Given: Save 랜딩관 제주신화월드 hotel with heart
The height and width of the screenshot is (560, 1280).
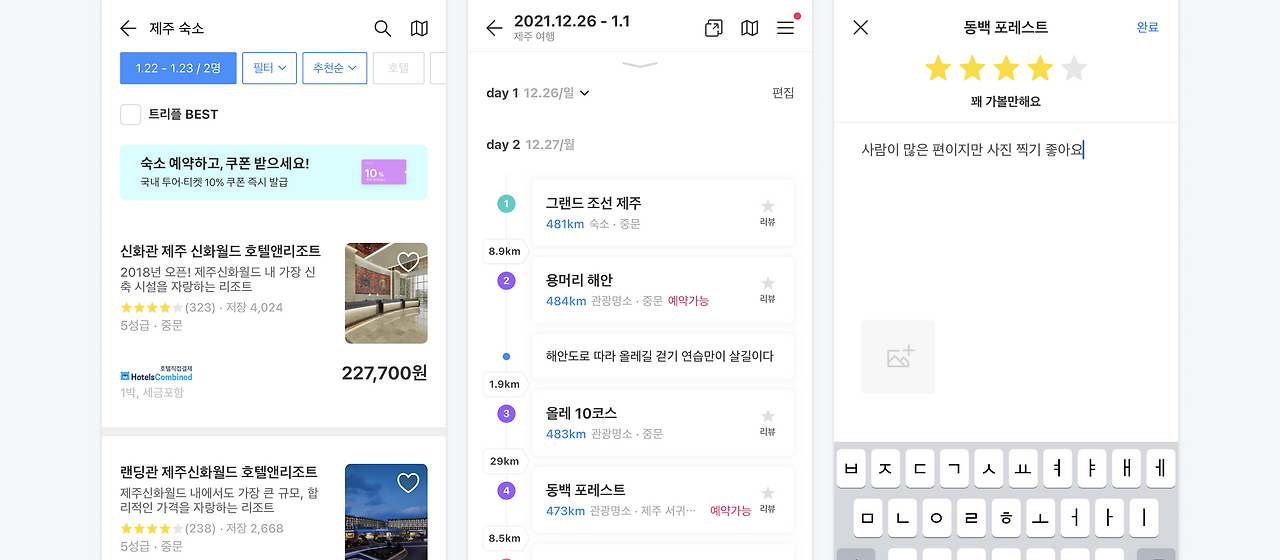Looking at the screenshot, I should tap(408, 483).
